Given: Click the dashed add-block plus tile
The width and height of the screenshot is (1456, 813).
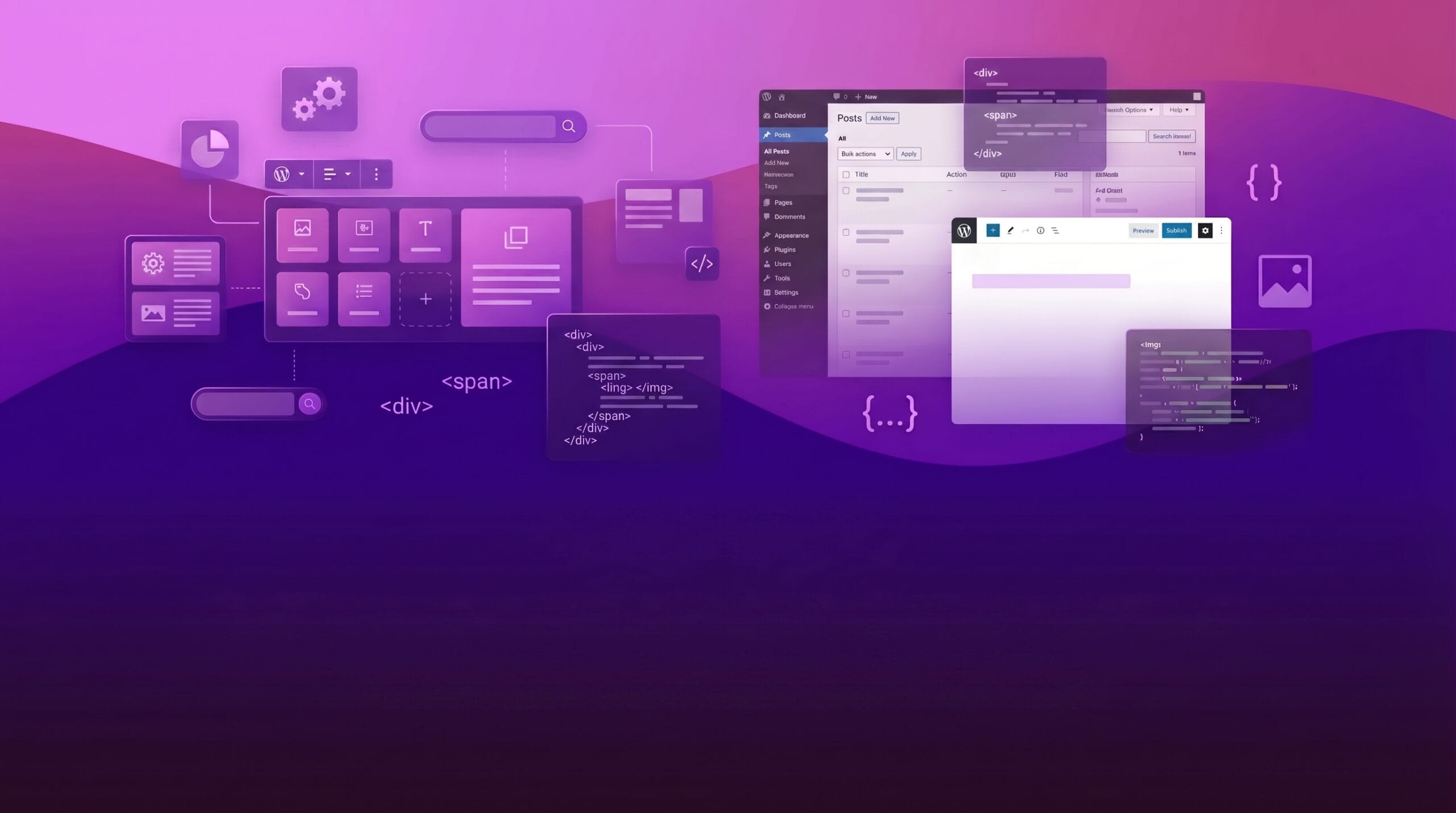Looking at the screenshot, I should click(425, 299).
